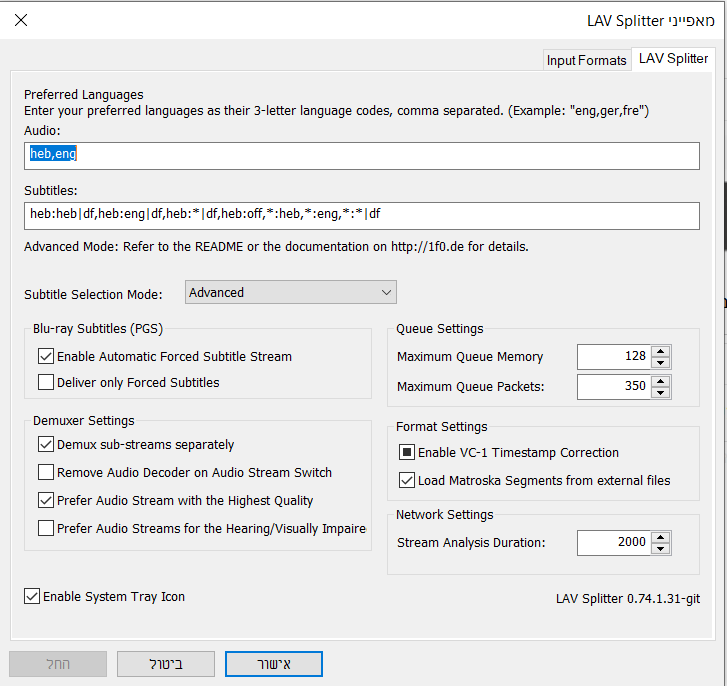
Task: Enable Deliver only Forced Subtitles
Action: (46, 382)
